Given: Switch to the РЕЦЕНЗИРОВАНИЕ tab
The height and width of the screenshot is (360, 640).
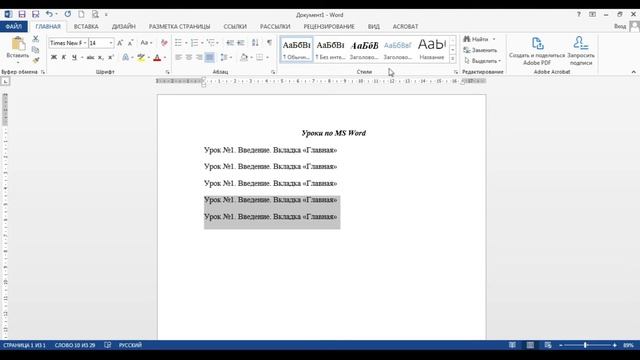Looking at the screenshot, I should click(329, 27).
